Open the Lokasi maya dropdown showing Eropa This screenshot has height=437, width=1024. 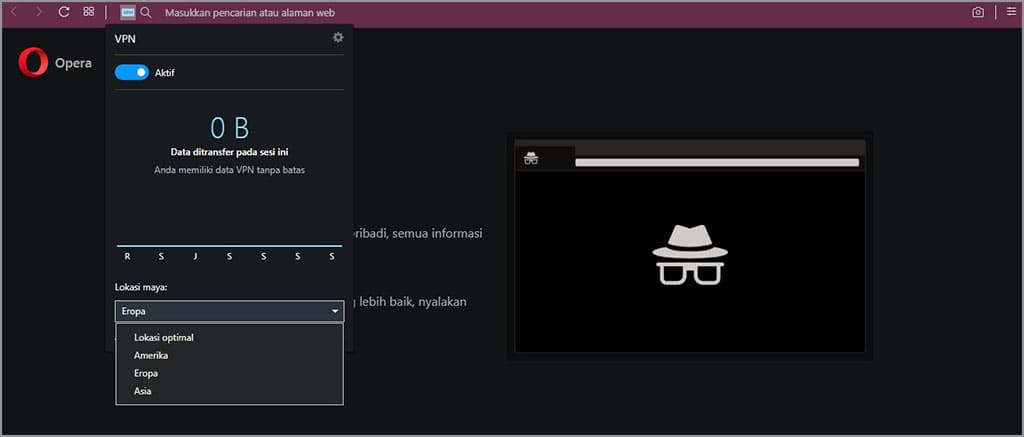(x=229, y=311)
